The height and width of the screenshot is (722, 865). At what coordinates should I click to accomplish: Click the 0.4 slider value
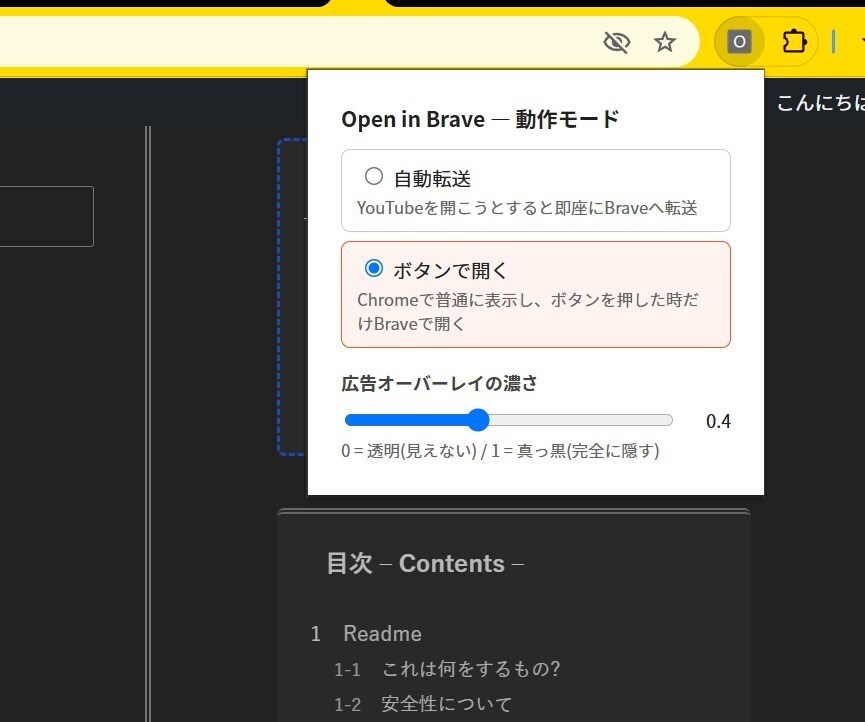pos(718,421)
